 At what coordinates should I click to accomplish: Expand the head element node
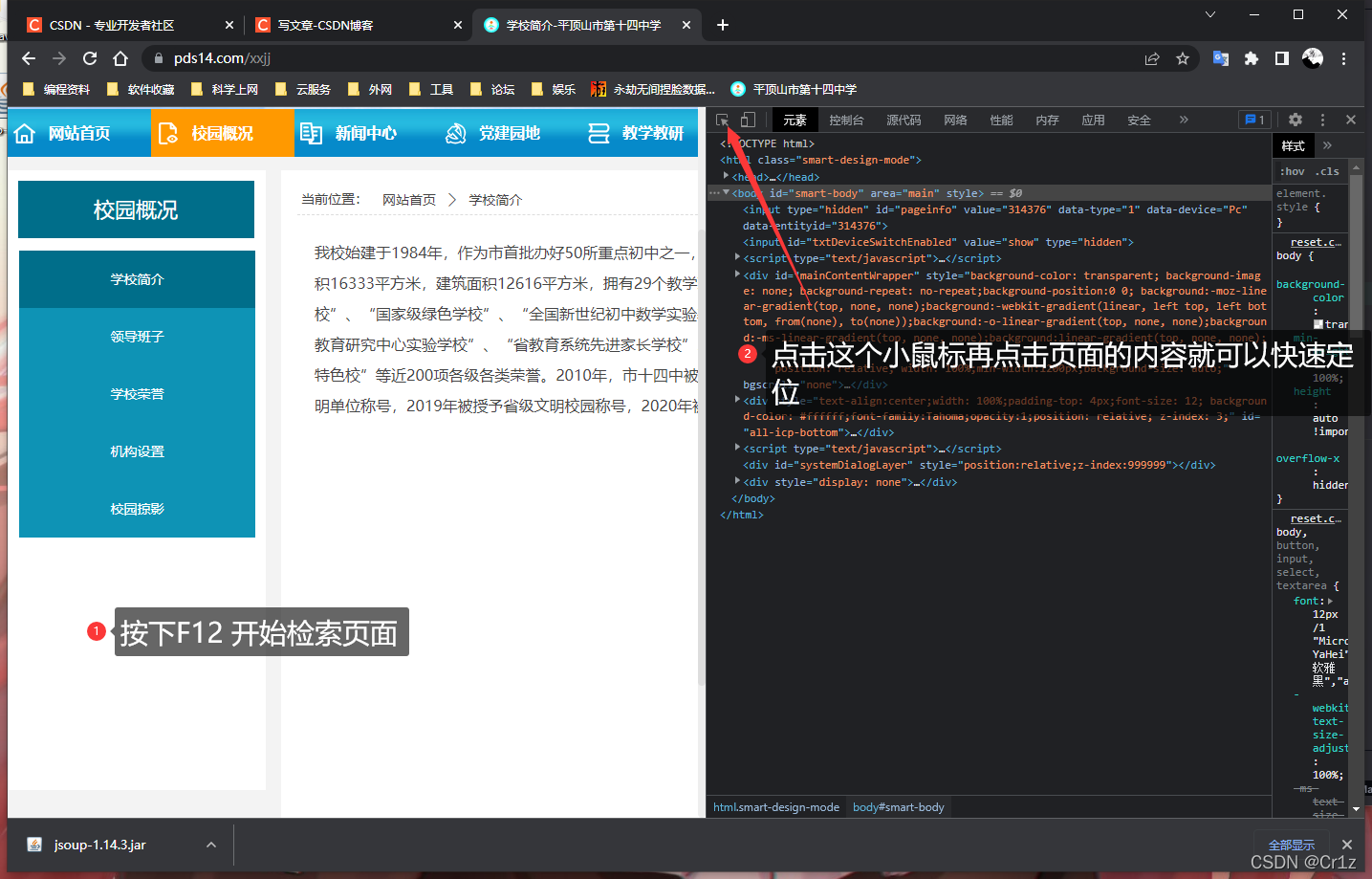pos(727,176)
